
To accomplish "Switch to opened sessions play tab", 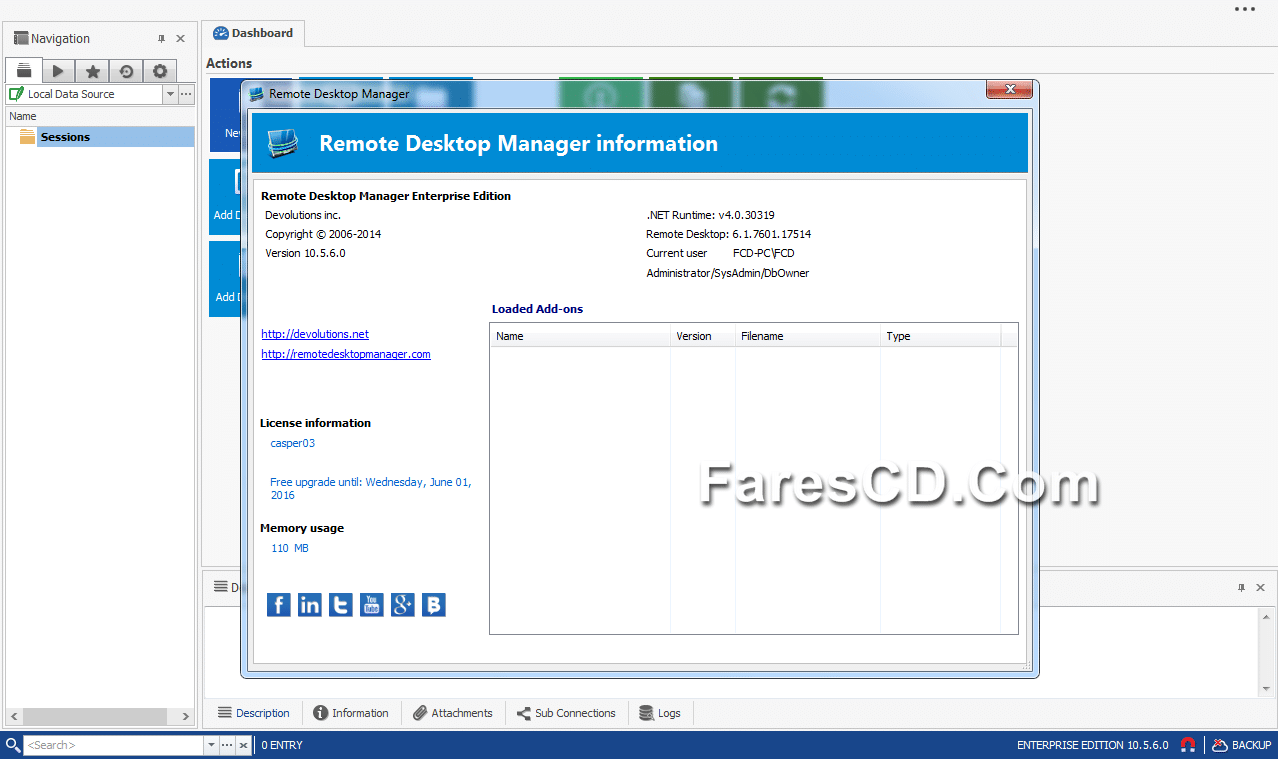I will 58,71.
